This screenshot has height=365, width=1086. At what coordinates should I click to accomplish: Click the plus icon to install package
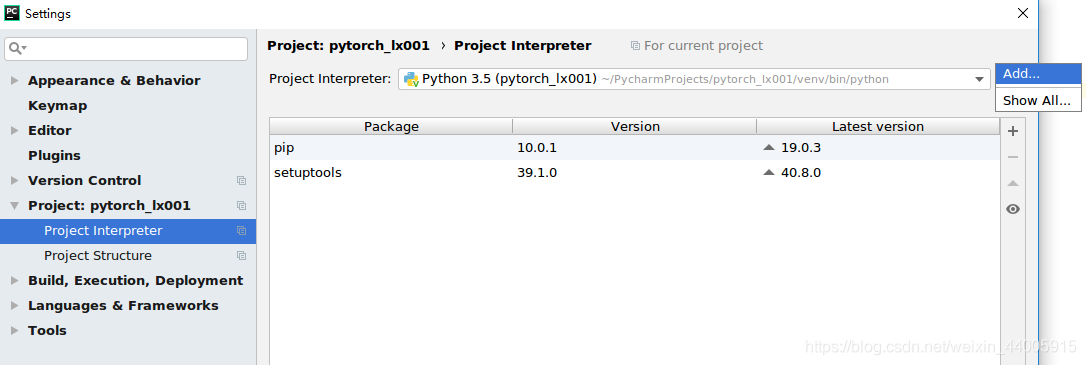point(1013,131)
